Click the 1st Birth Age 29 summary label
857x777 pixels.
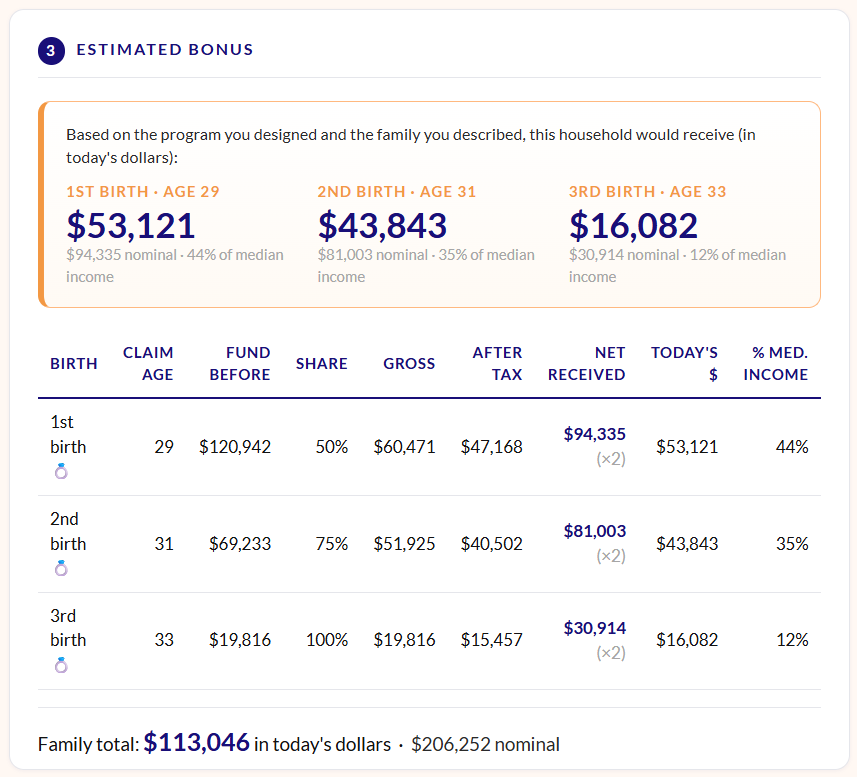(143, 192)
